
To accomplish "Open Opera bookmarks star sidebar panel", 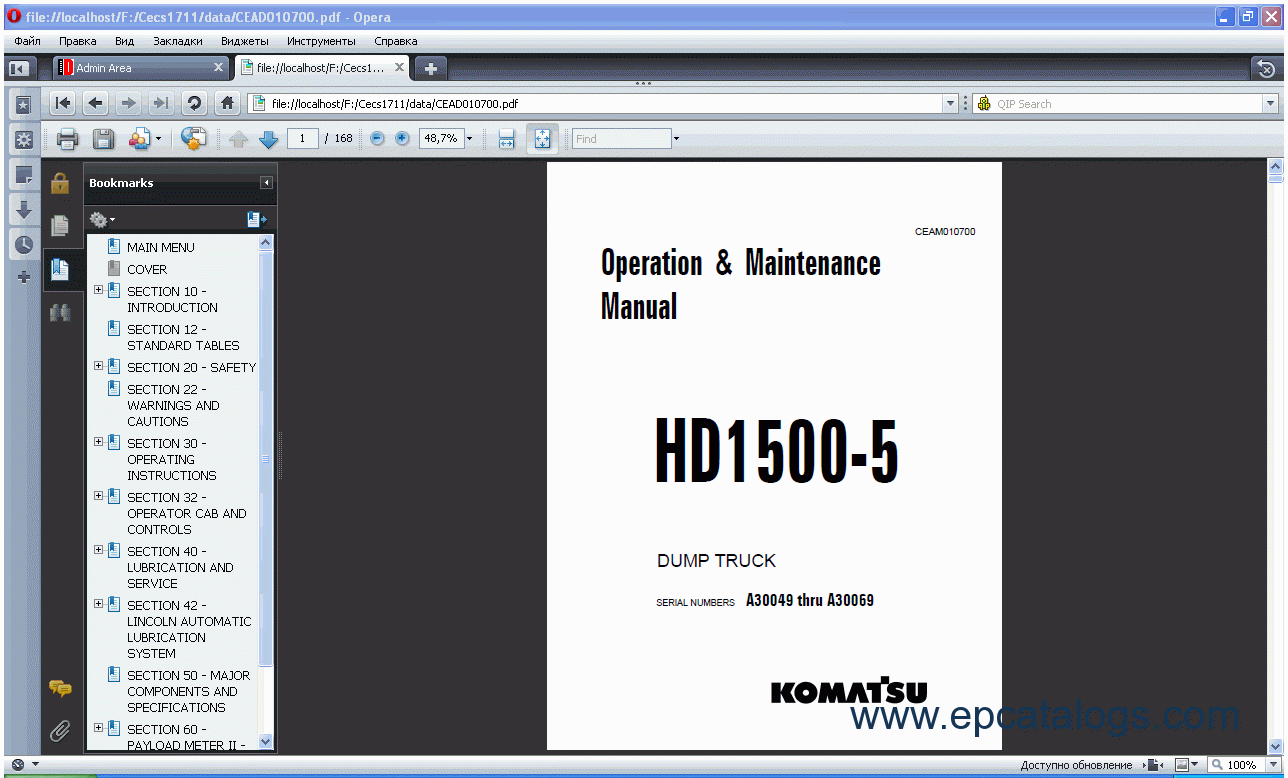I will [x=23, y=105].
